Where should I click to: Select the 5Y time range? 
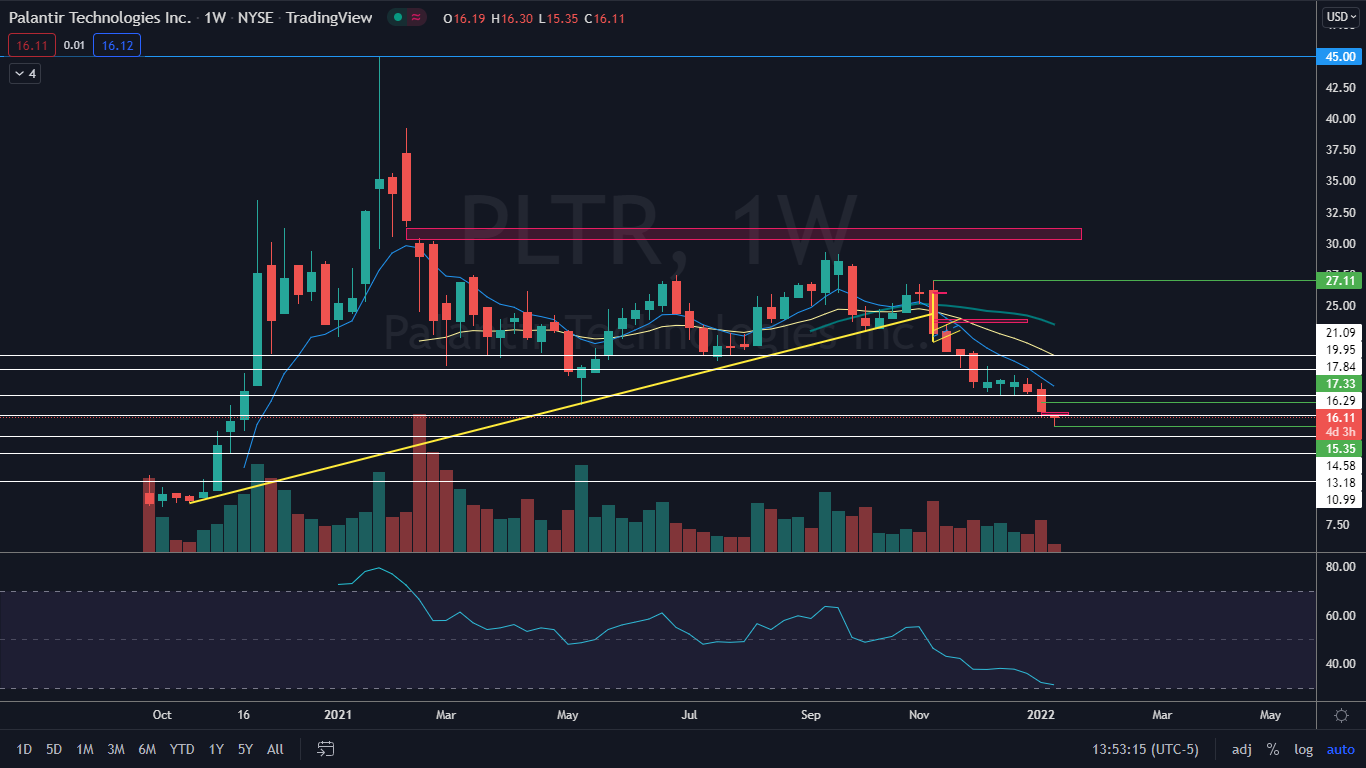pyautogui.click(x=246, y=749)
